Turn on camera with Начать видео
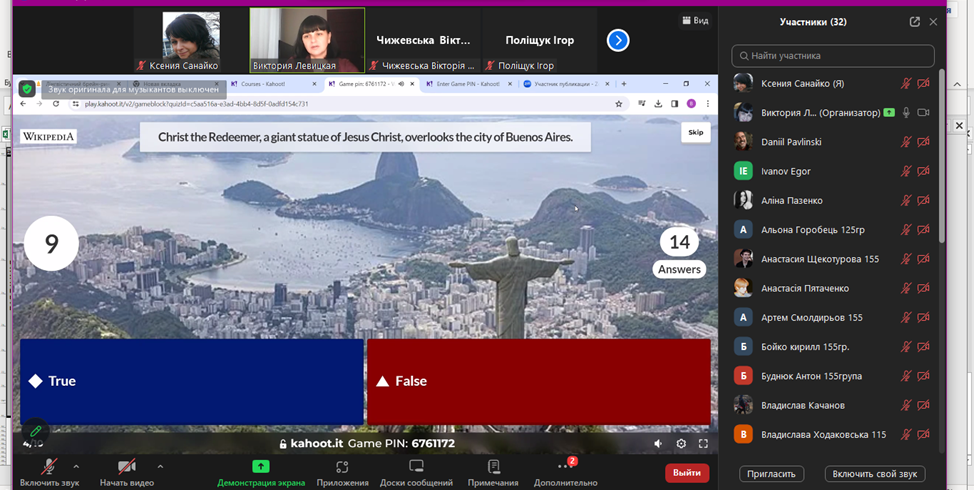The image size is (974, 490). point(127,467)
